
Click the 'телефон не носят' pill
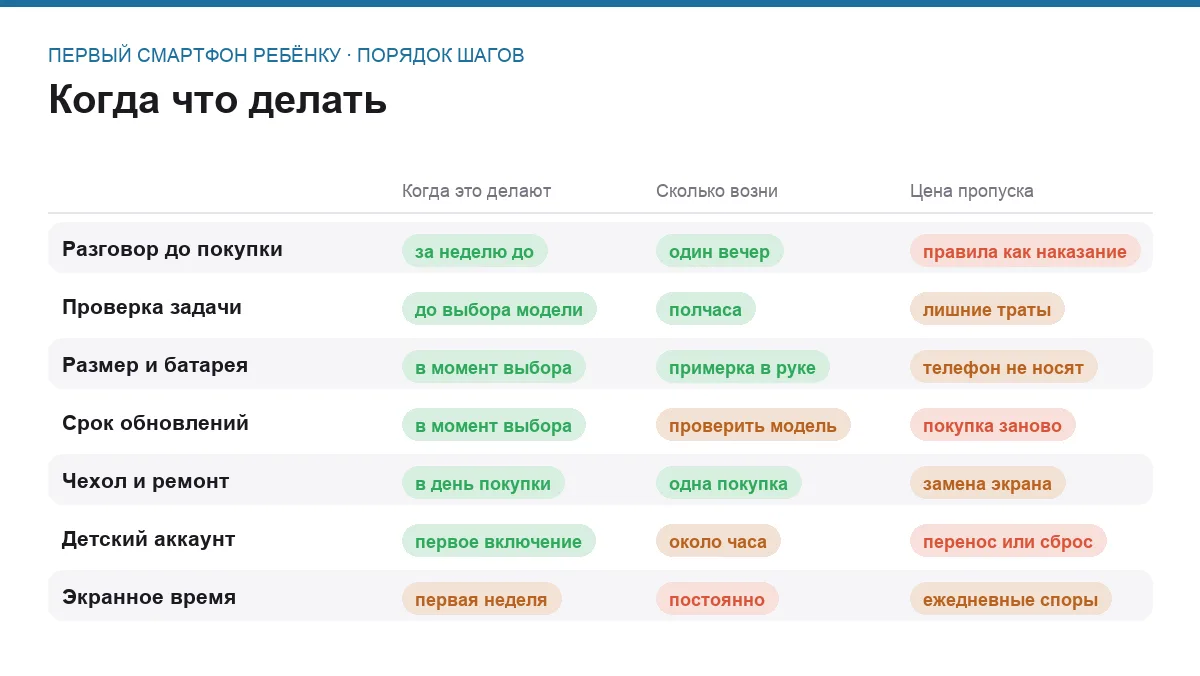click(x=1004, y=367)
